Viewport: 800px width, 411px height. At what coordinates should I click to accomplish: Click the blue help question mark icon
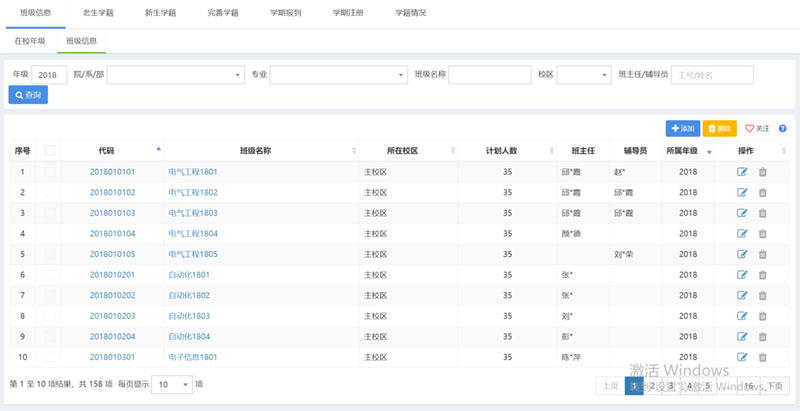click(782, 129)
